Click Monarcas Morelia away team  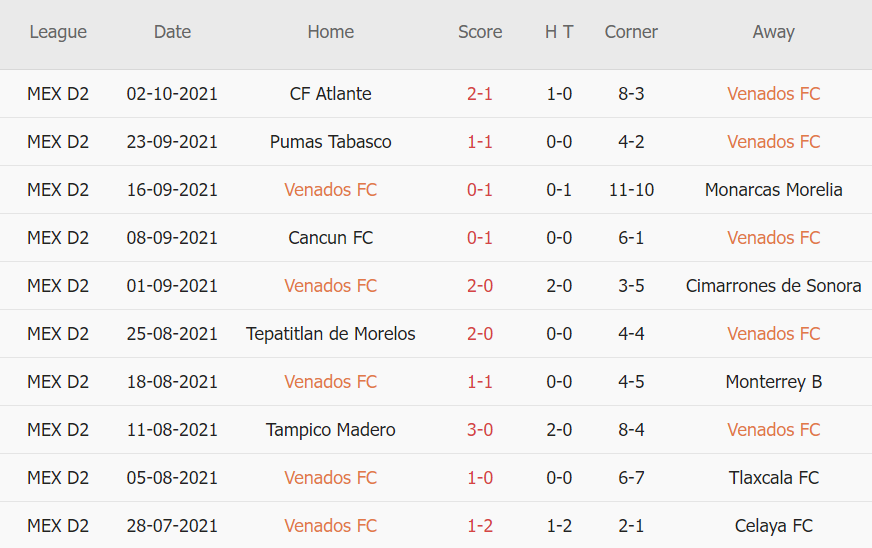773,190
